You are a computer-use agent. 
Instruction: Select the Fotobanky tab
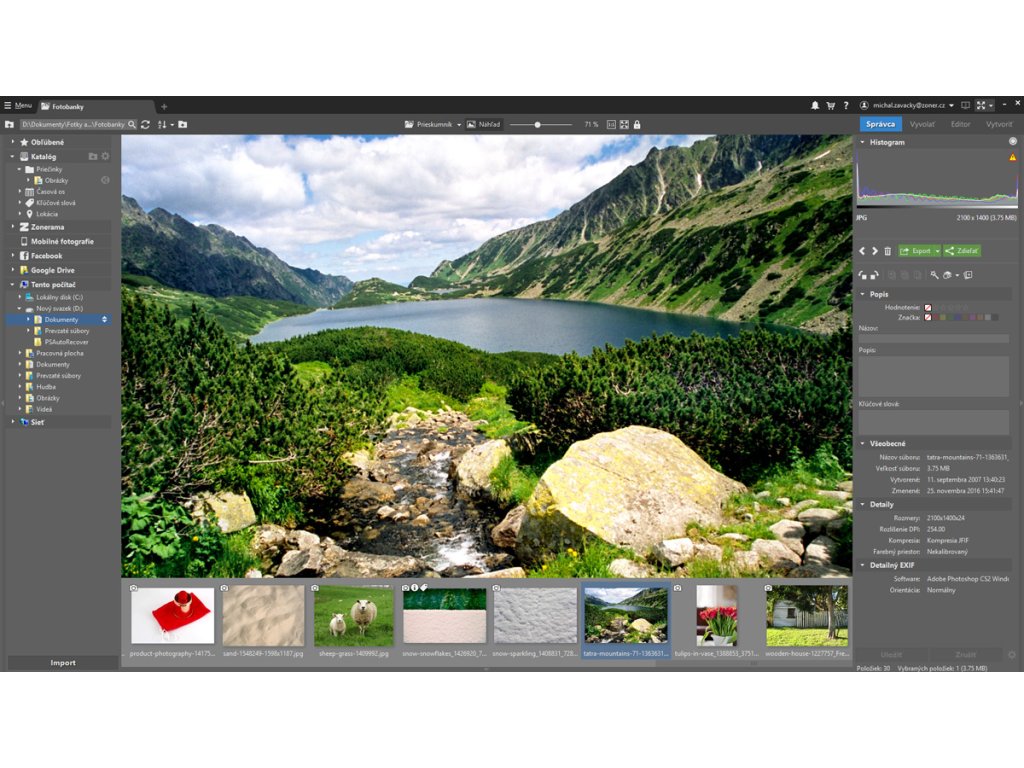point(97,106)
